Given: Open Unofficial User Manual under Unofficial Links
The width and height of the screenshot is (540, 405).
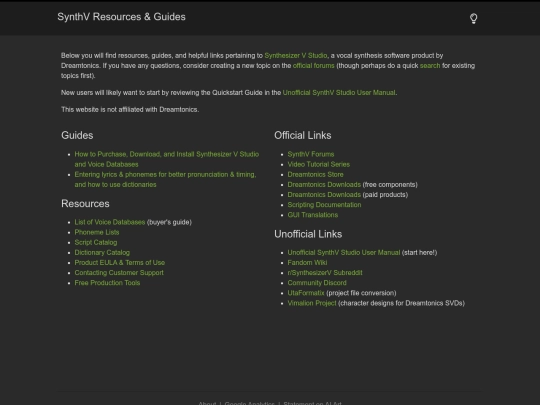Looking at the screenshot, I should (344, 252).
